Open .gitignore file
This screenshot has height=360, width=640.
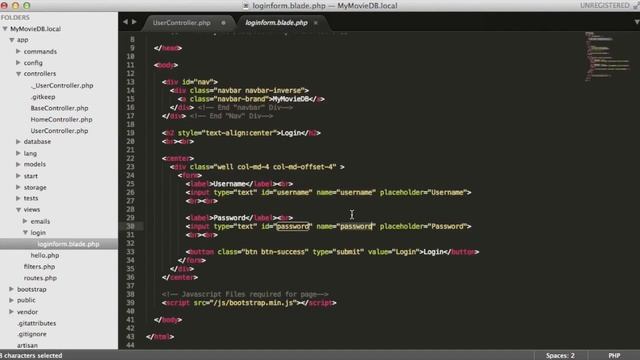tap(32, 334)
